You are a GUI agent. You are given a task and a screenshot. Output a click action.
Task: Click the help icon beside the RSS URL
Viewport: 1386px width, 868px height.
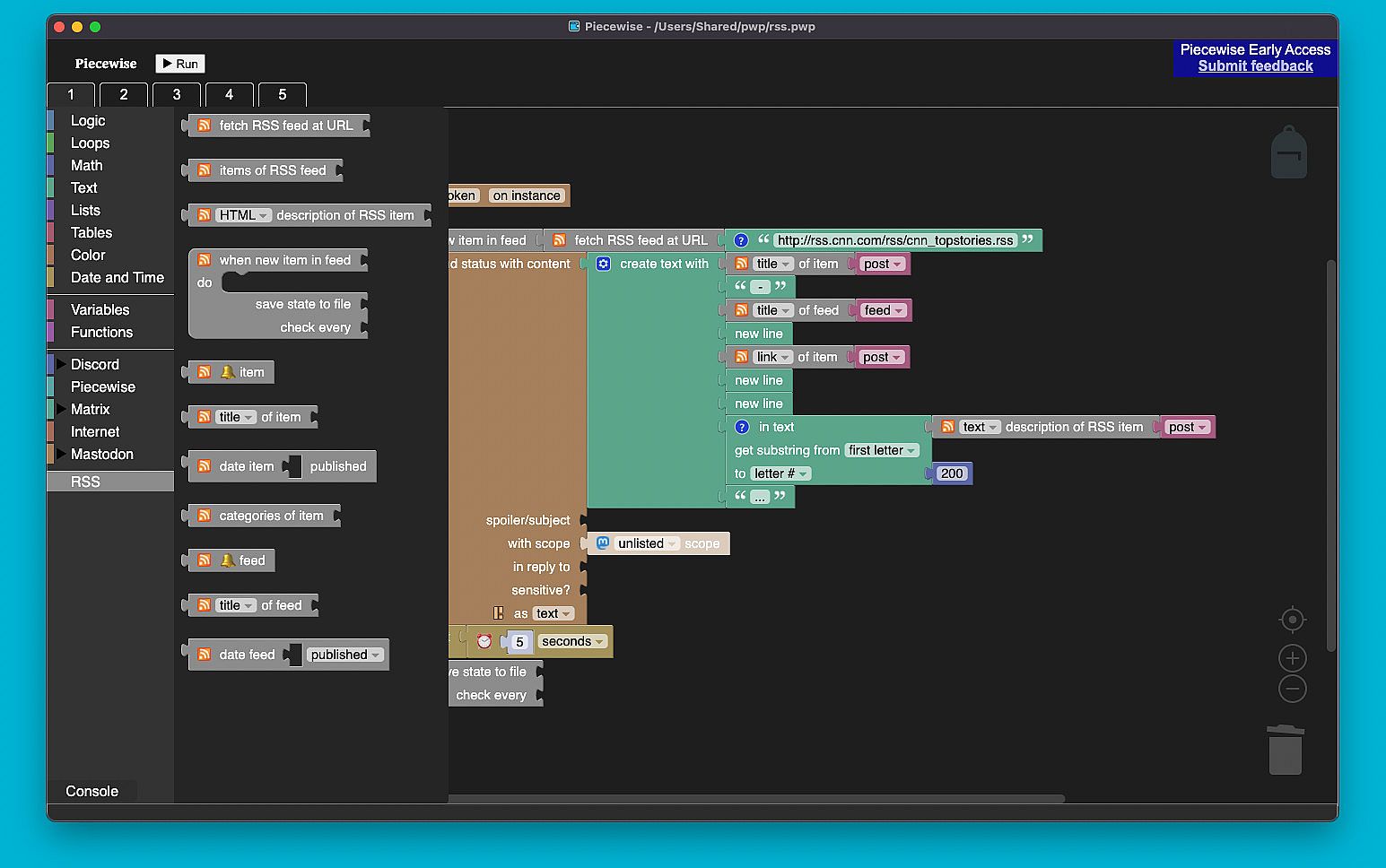(x=741, y=240)
